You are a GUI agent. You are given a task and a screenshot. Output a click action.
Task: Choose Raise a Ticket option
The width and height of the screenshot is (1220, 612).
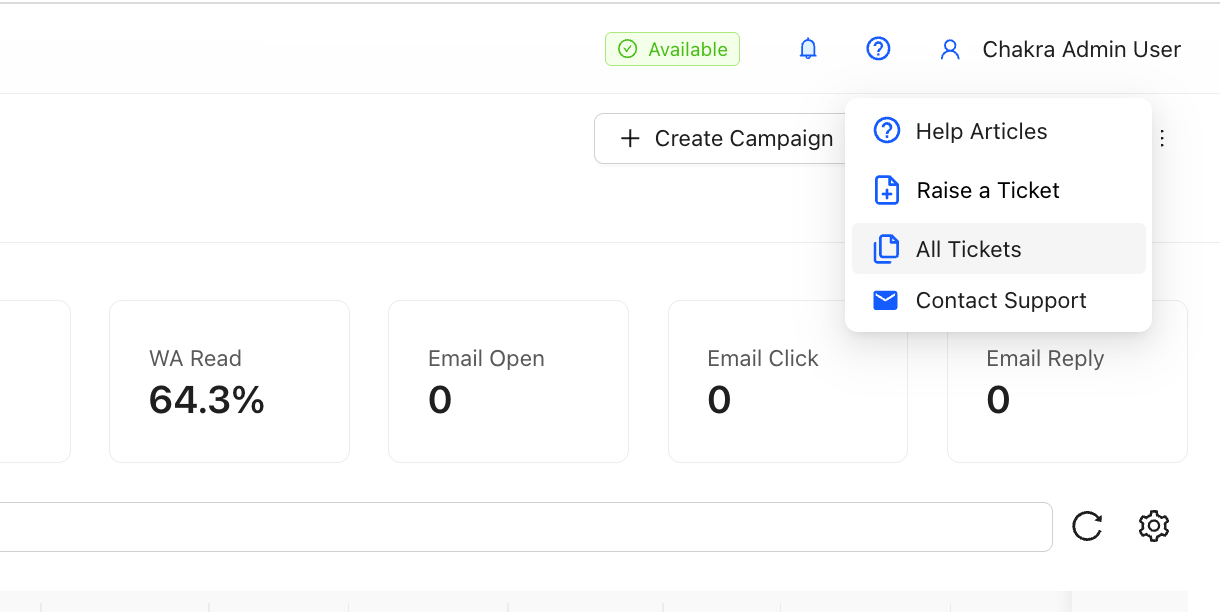click(x=987, y=190)
